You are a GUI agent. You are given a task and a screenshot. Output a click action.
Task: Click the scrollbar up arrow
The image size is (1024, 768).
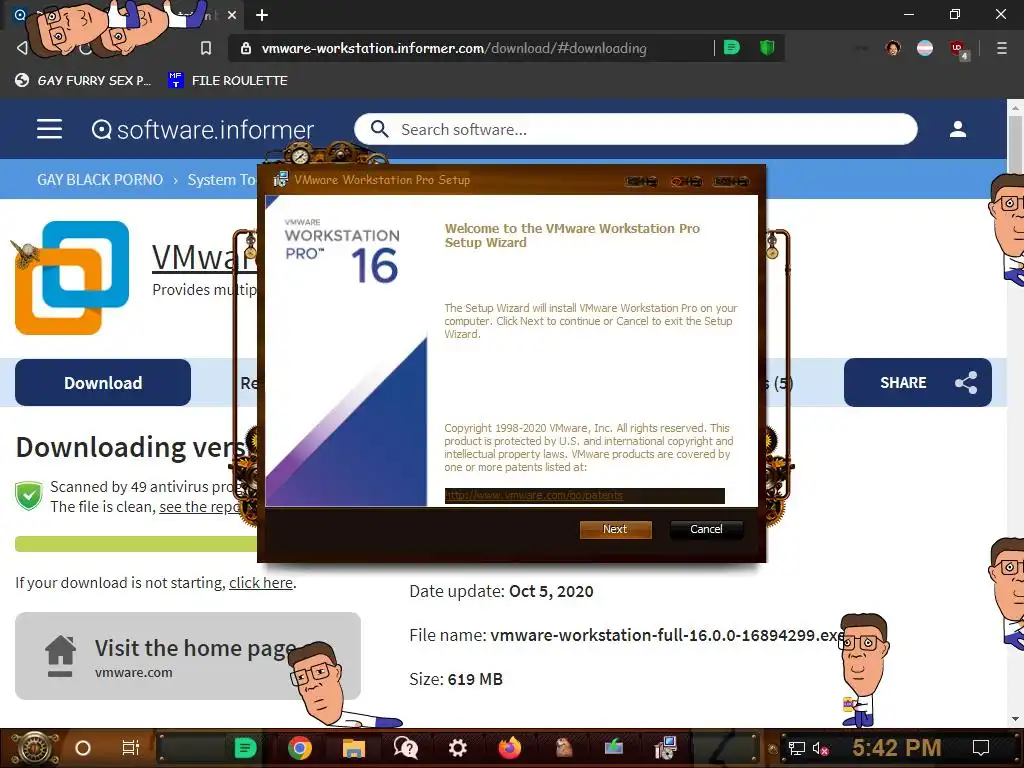1015,106
